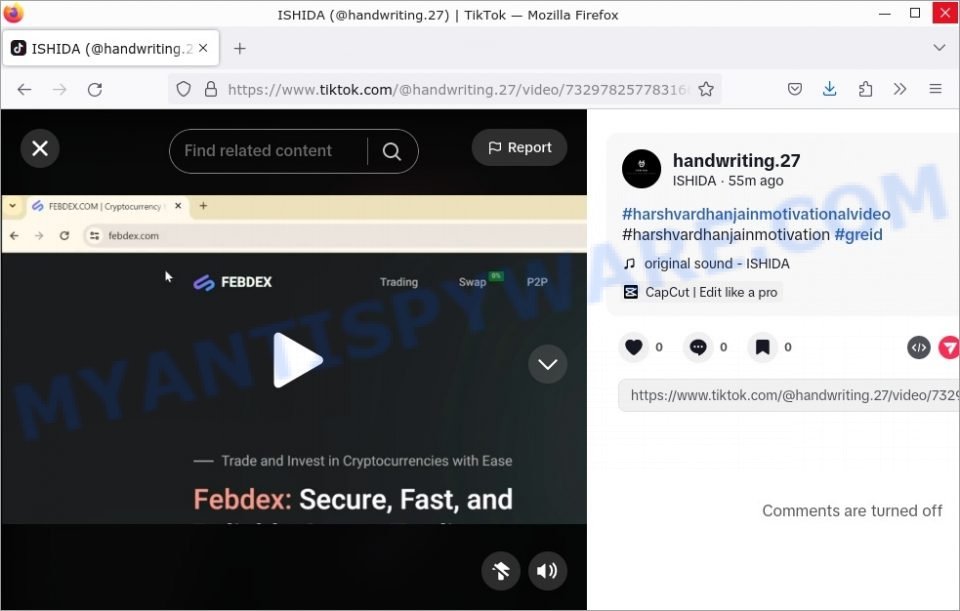Toggle the floating player icon on the video
Screen dimensions: 960x611
pos(501,570)
